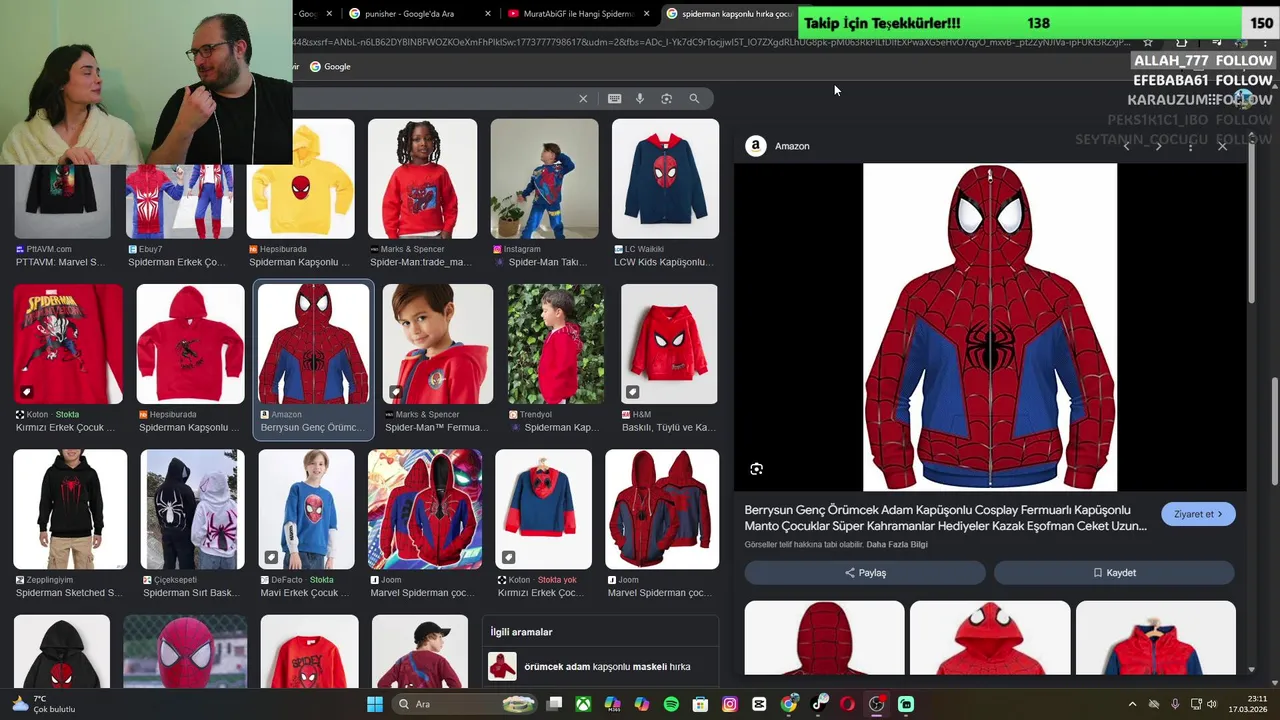This screenshot has height=720, width=1280.
Task: Open the Zepplingiyim black hoodie result
Action: 70,509
